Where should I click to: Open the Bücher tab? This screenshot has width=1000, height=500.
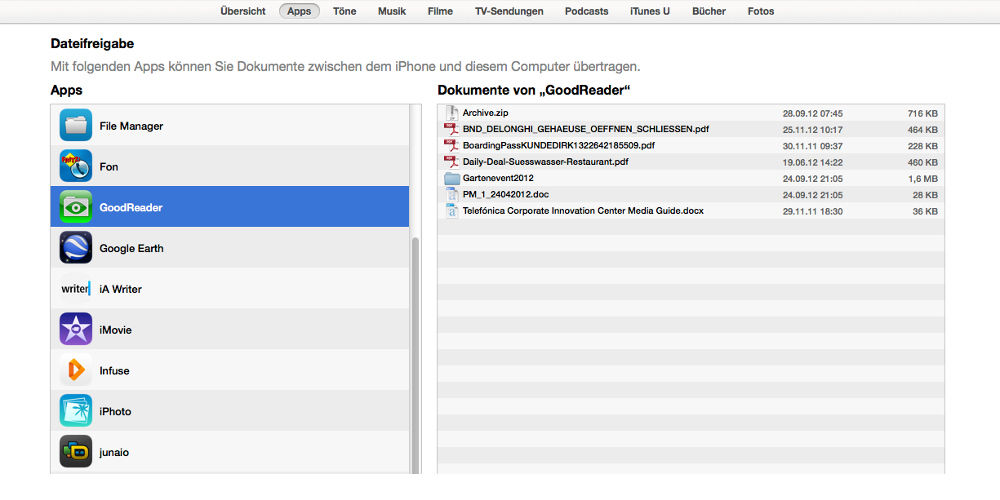(x=709, y=11)
